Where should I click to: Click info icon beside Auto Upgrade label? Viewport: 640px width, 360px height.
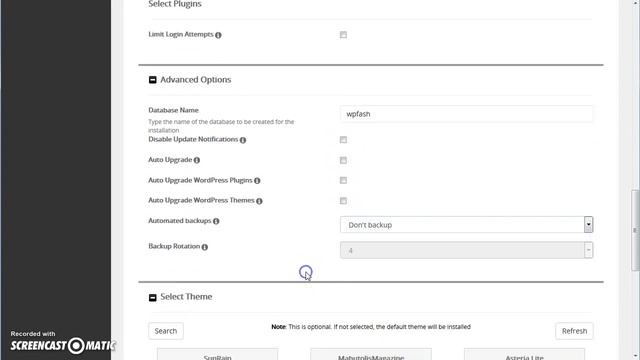click(x=197, y=160)
